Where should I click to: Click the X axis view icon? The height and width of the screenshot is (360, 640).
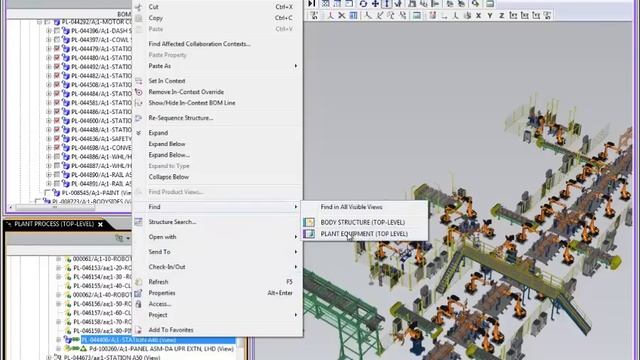pos(478,16)
